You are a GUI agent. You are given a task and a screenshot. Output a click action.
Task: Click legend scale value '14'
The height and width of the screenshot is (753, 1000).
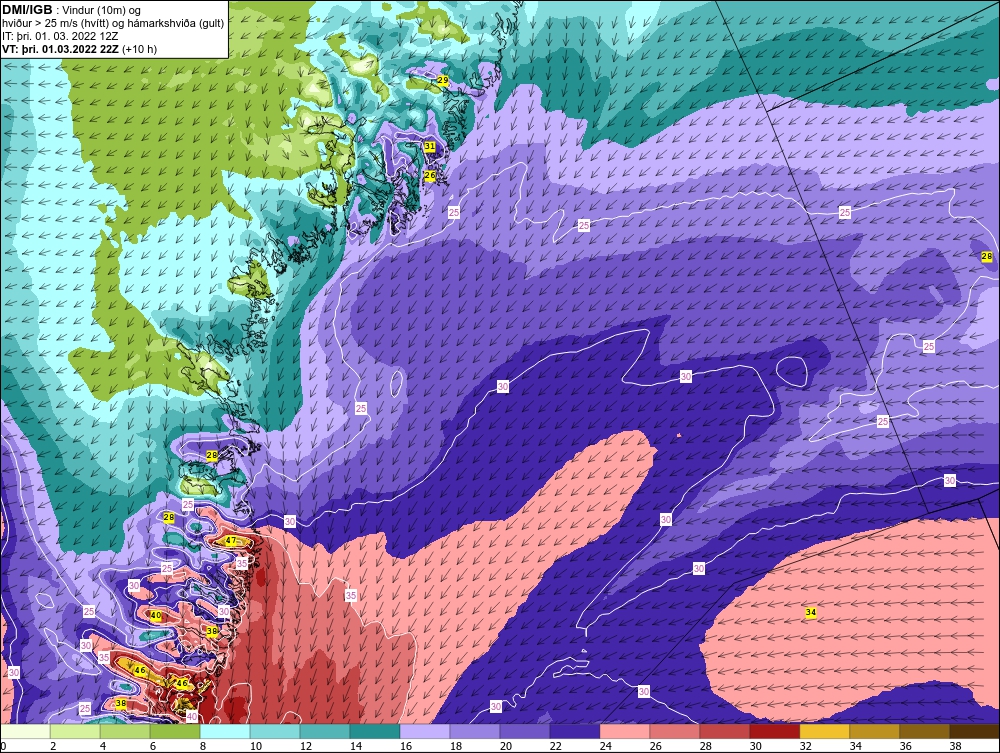pyautogui.click(x=356, y=747)
